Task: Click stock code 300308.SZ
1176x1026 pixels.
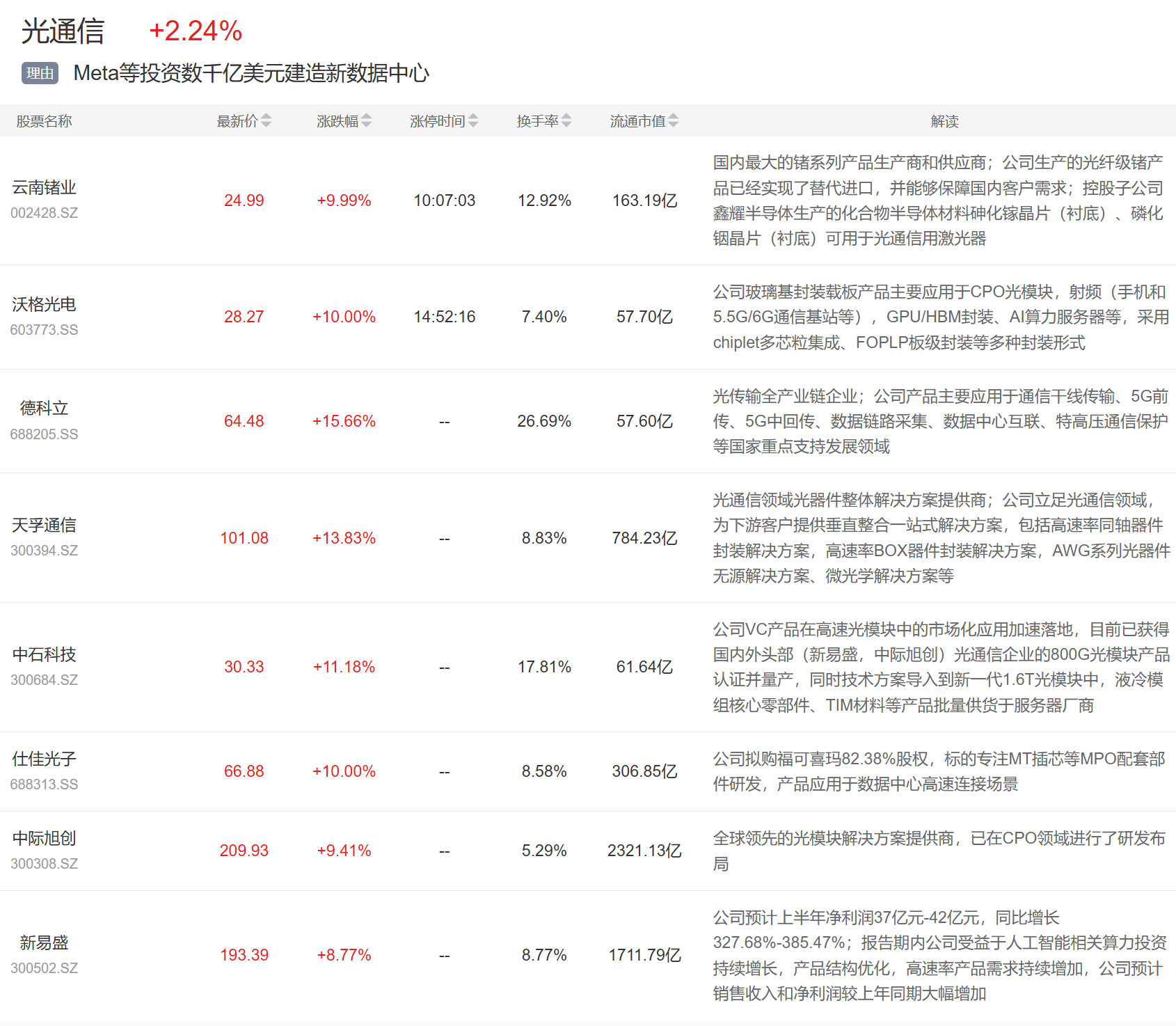Action: click(44, 864)
